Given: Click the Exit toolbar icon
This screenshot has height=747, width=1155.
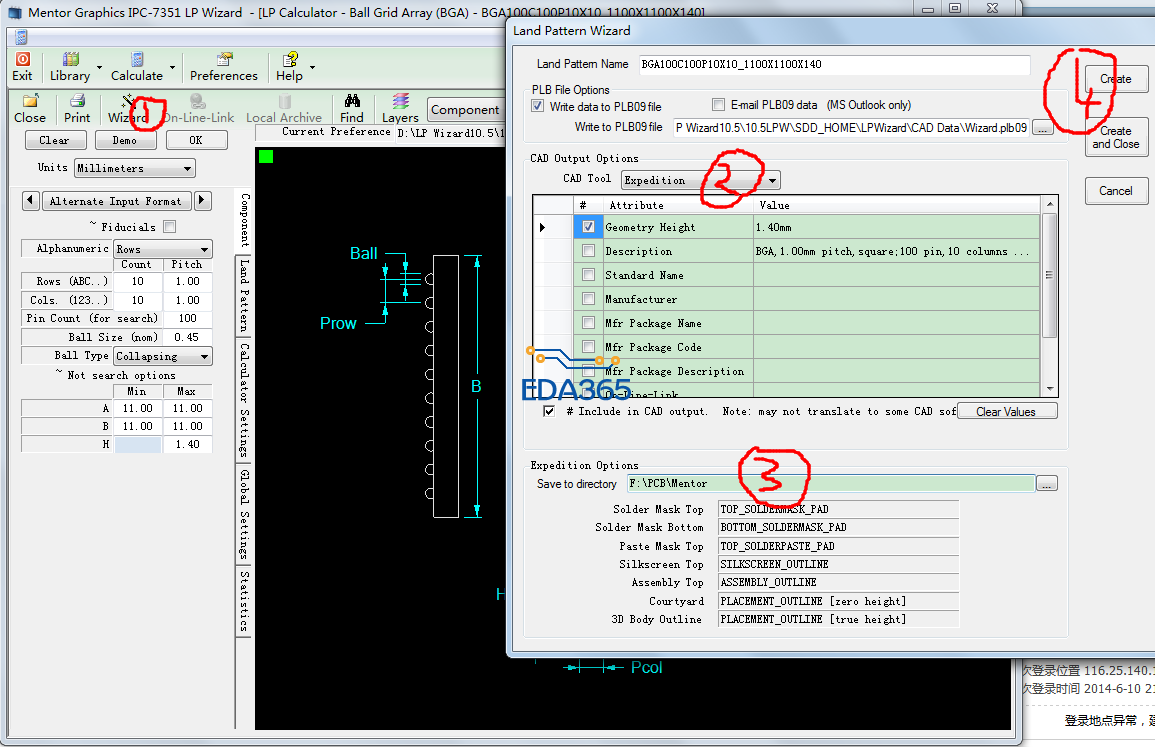Looking at the screenshot, I should (22, 66).
